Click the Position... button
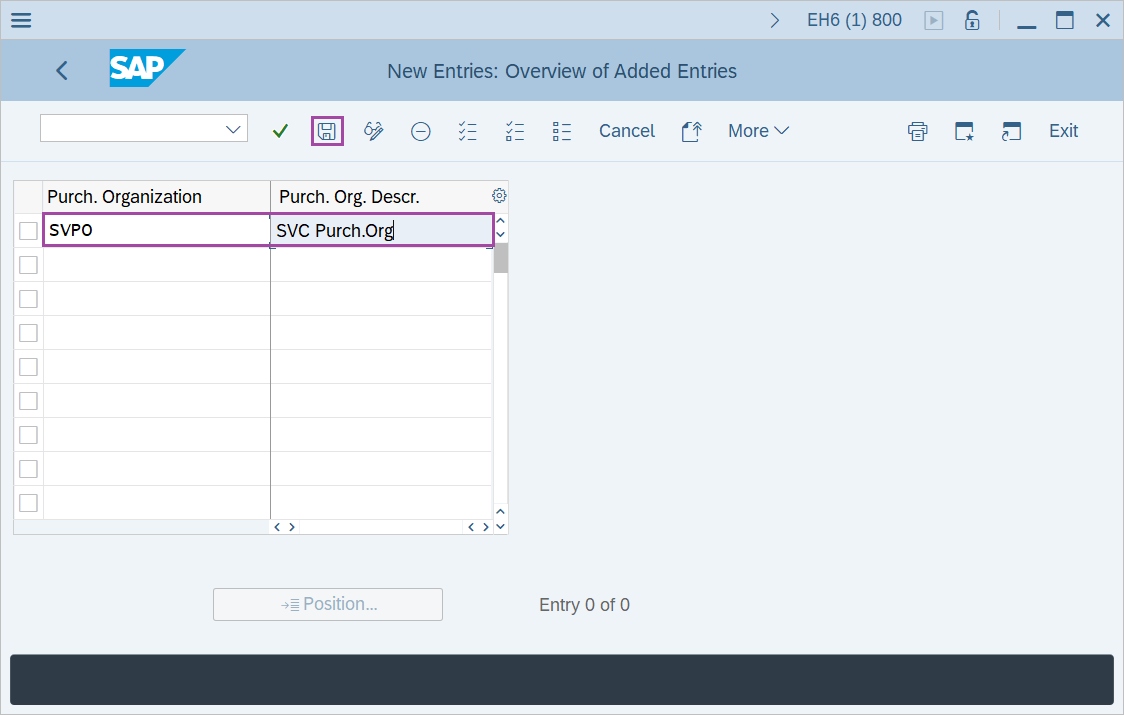1124x715 pixels. click(328, 604)
